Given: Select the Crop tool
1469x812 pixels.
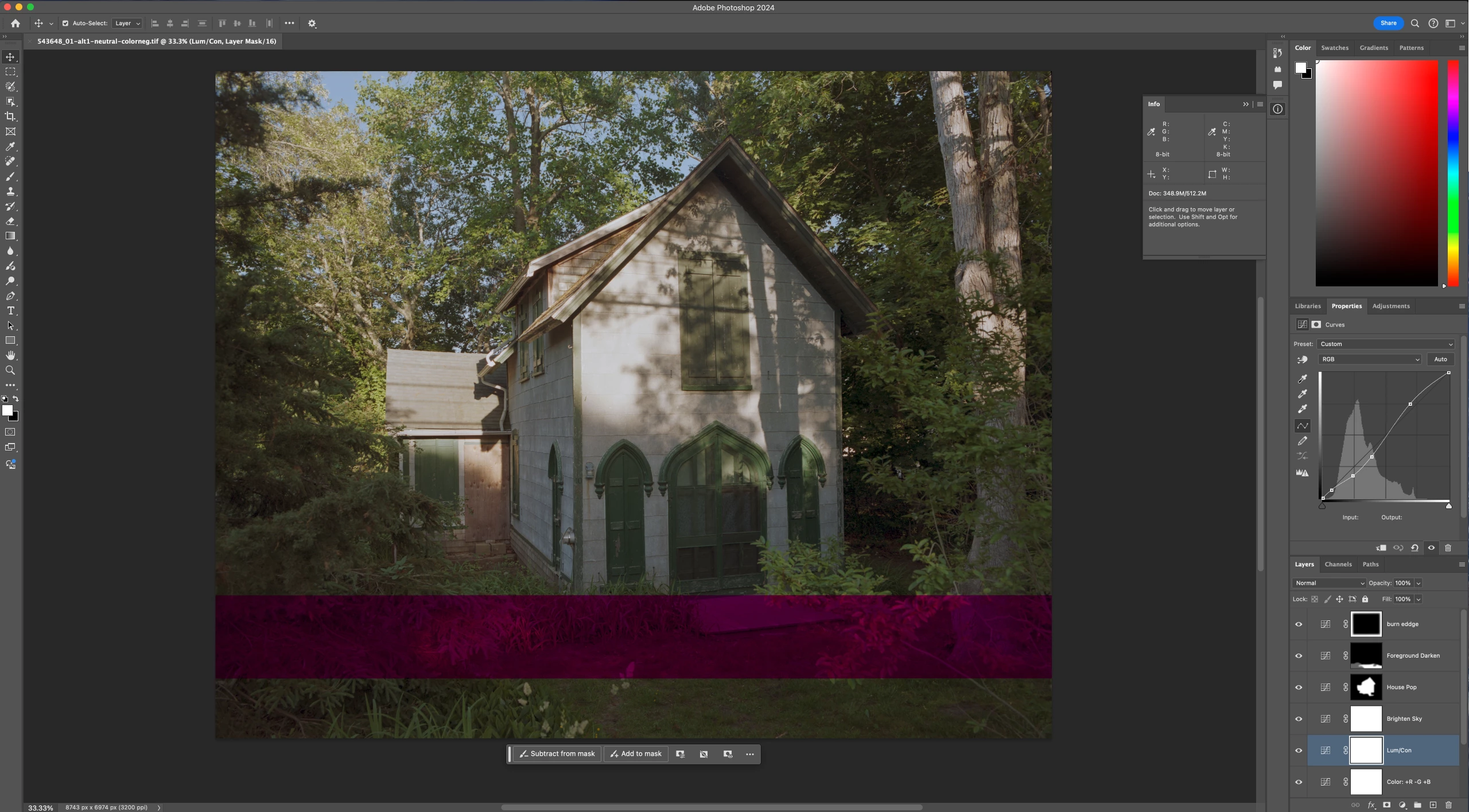Looking at the screenshot, I should (10, 116).
